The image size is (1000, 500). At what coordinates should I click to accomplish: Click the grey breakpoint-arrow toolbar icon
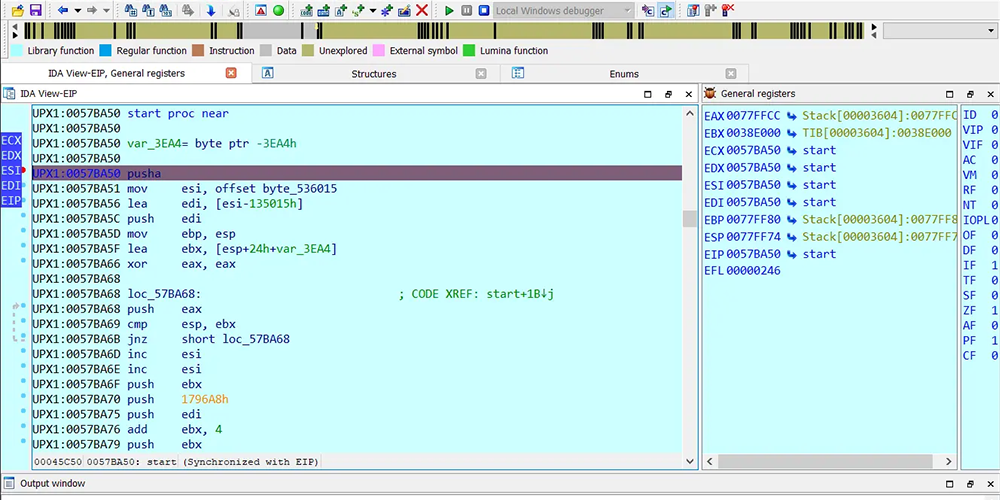(x=710, y=10)
